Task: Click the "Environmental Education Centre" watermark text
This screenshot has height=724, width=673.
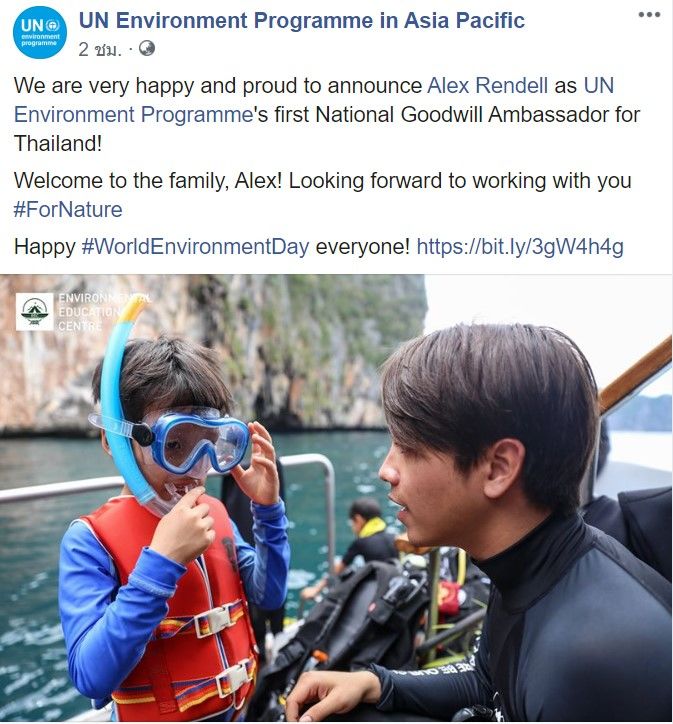Action: 93,311
